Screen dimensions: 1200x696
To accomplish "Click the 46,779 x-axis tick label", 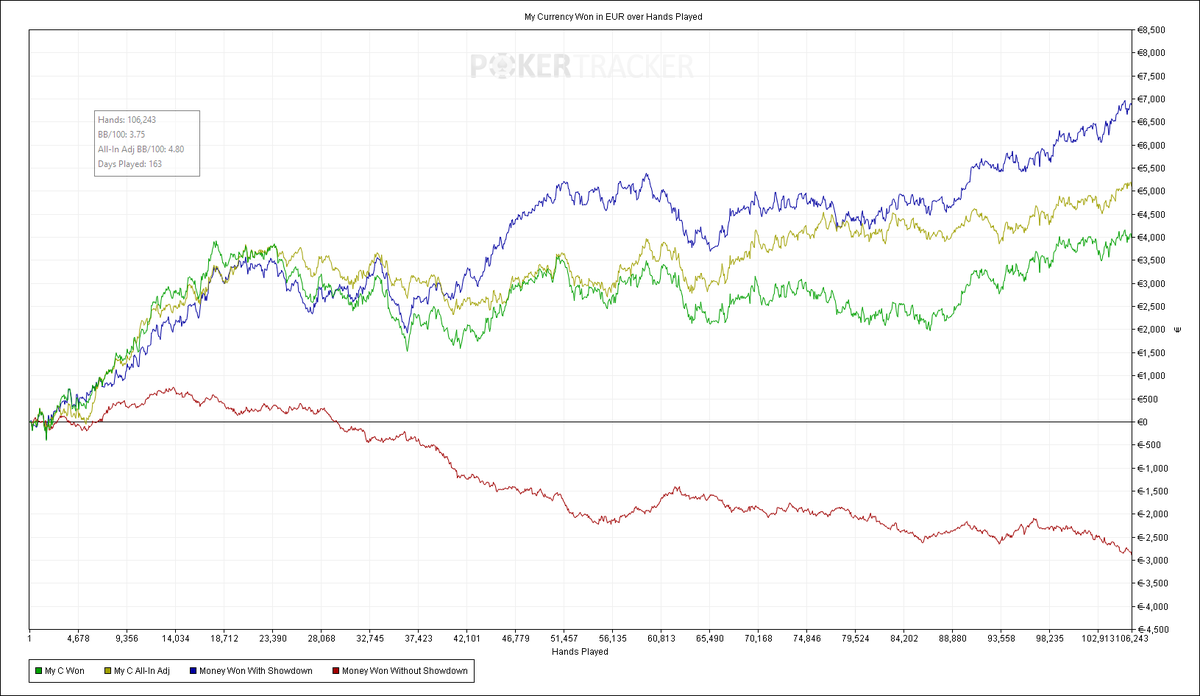I will 515,637.
